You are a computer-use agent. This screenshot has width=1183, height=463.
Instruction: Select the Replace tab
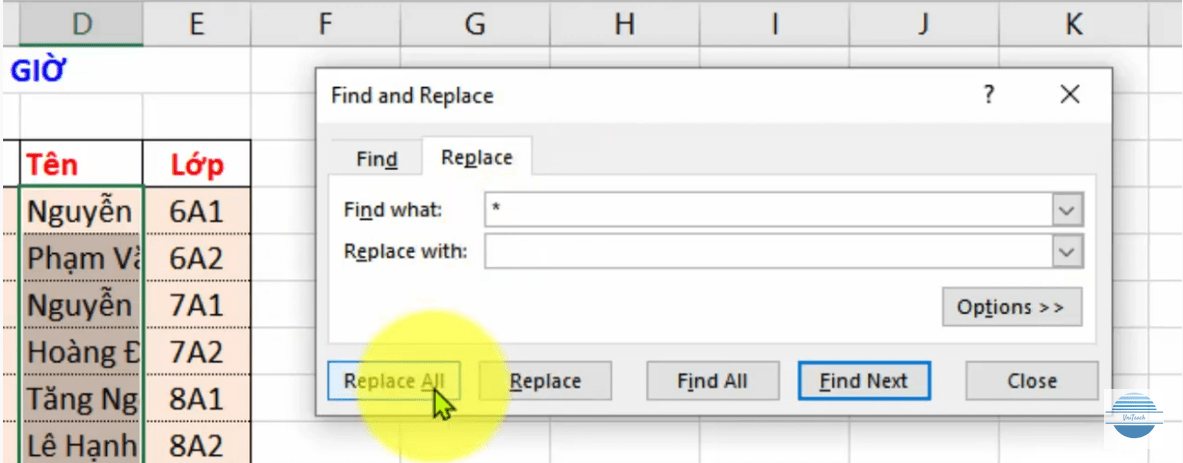pos(477,158)
